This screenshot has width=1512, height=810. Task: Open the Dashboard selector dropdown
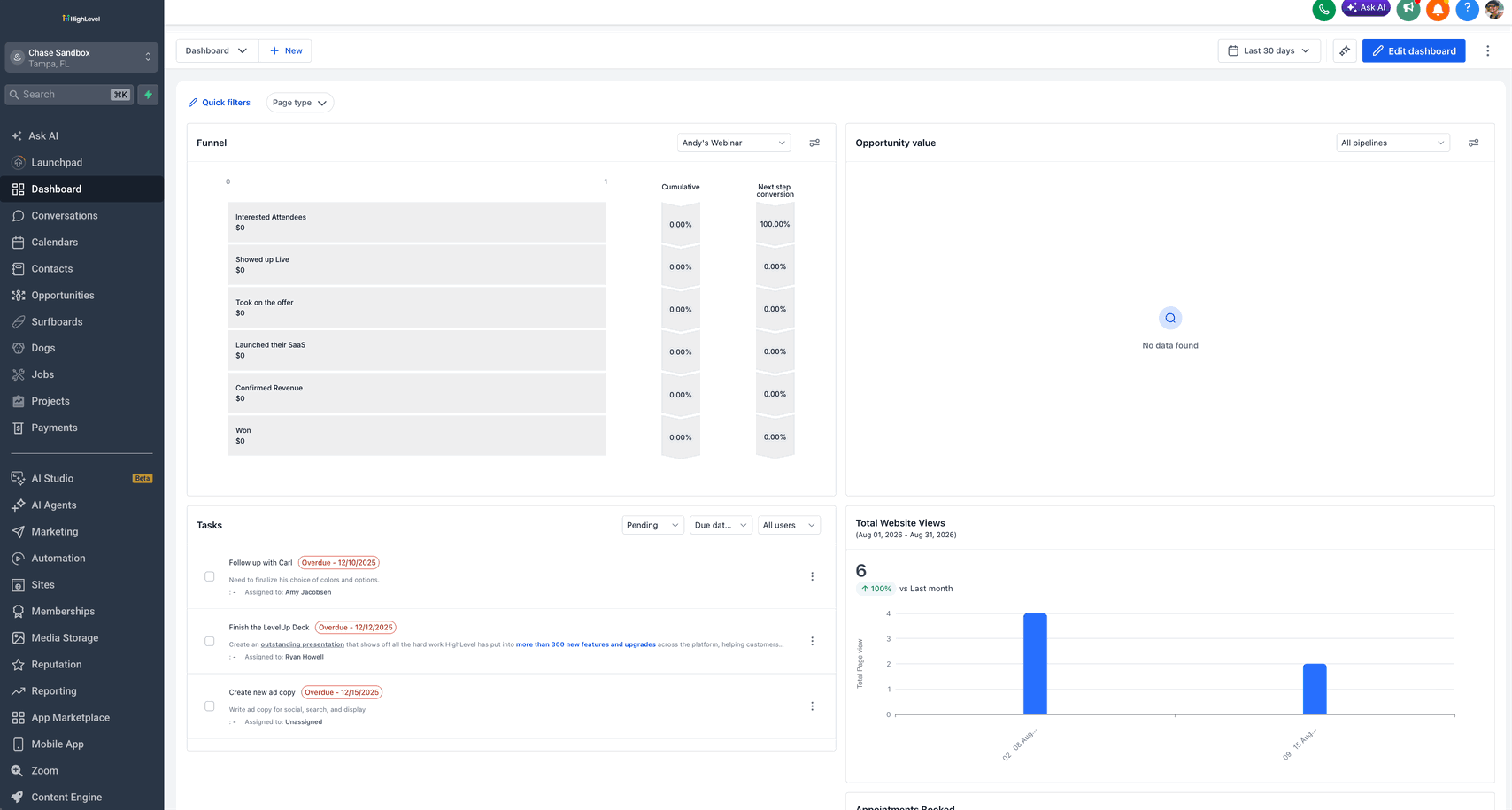coord(217,50)
